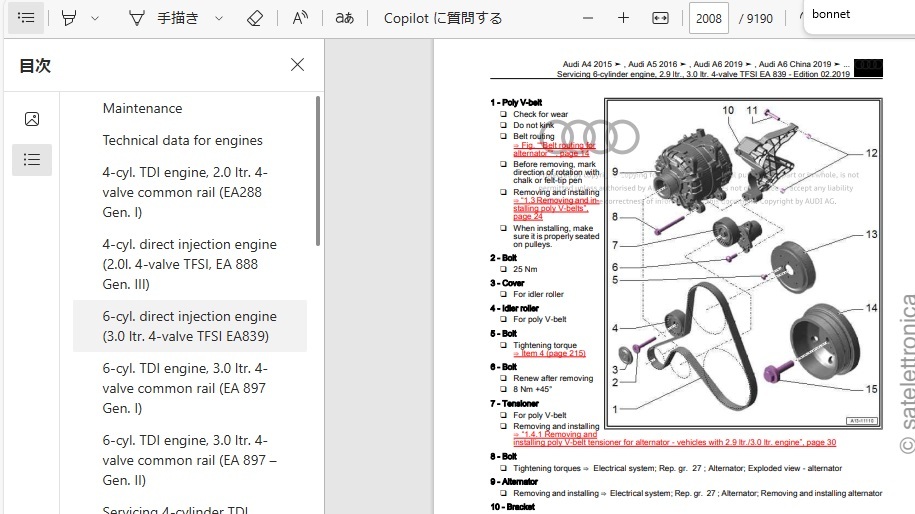Click the 9 - Alternator heading
Screen dimensions: 915x514
click(x=514, y=481)
